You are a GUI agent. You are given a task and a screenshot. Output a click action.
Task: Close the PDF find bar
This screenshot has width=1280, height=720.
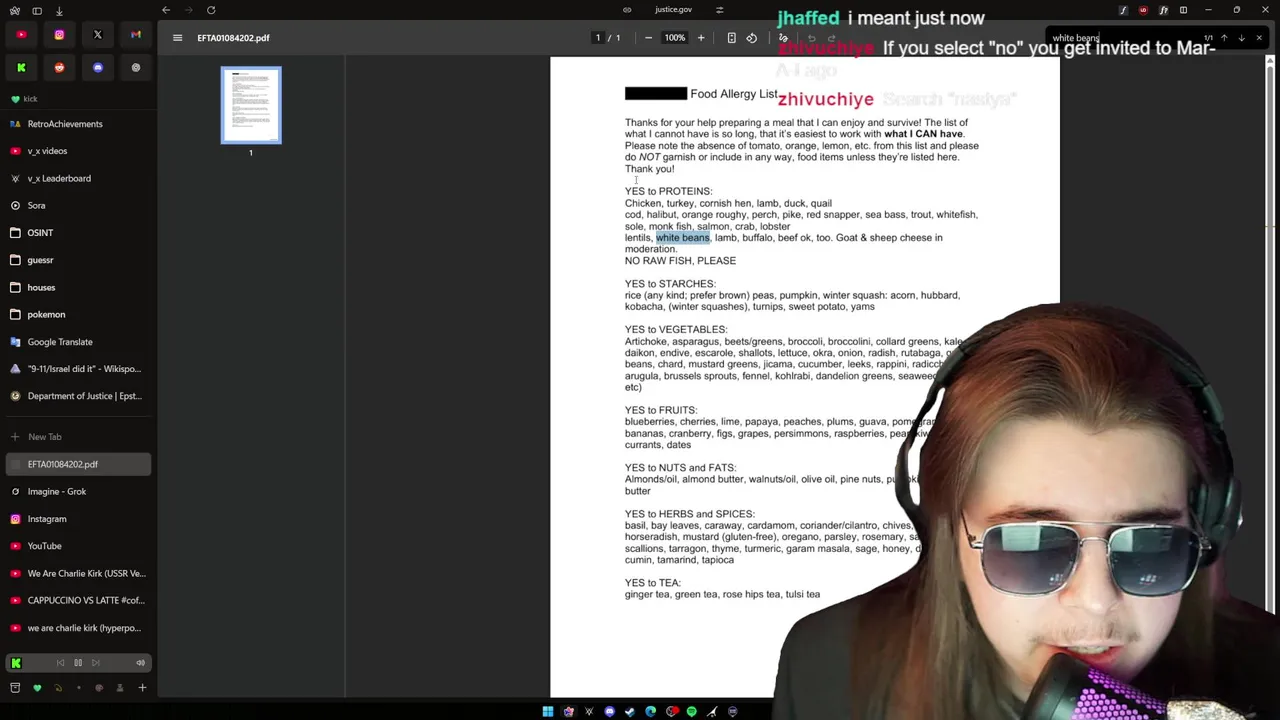click(x=1259, y=38)
